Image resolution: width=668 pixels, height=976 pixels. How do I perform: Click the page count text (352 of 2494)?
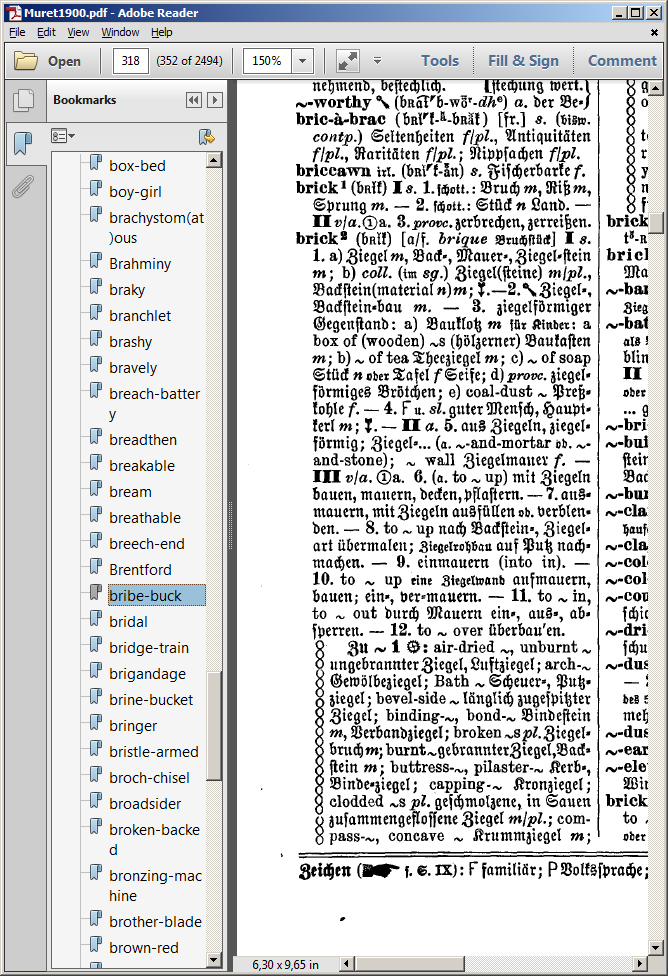click(x=189, y=61)
